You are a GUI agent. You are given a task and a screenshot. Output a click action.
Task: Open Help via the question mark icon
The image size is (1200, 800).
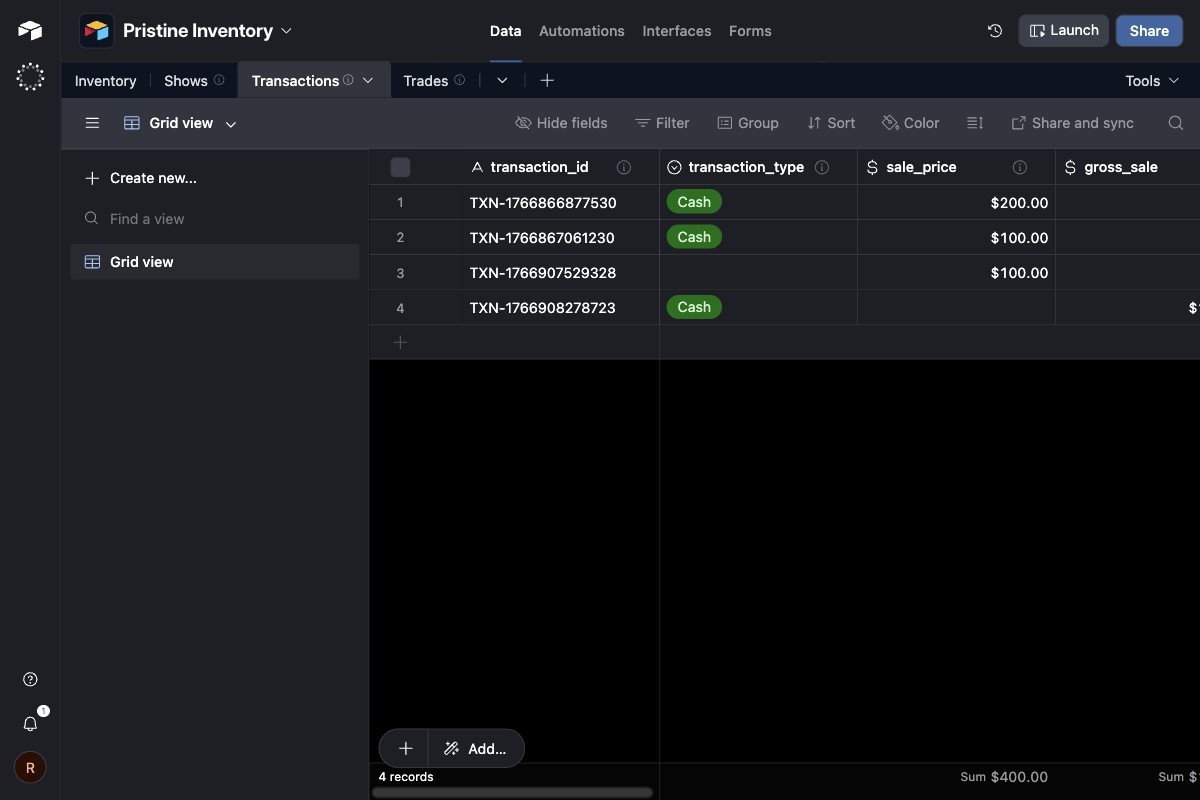(x=29, y=679)
